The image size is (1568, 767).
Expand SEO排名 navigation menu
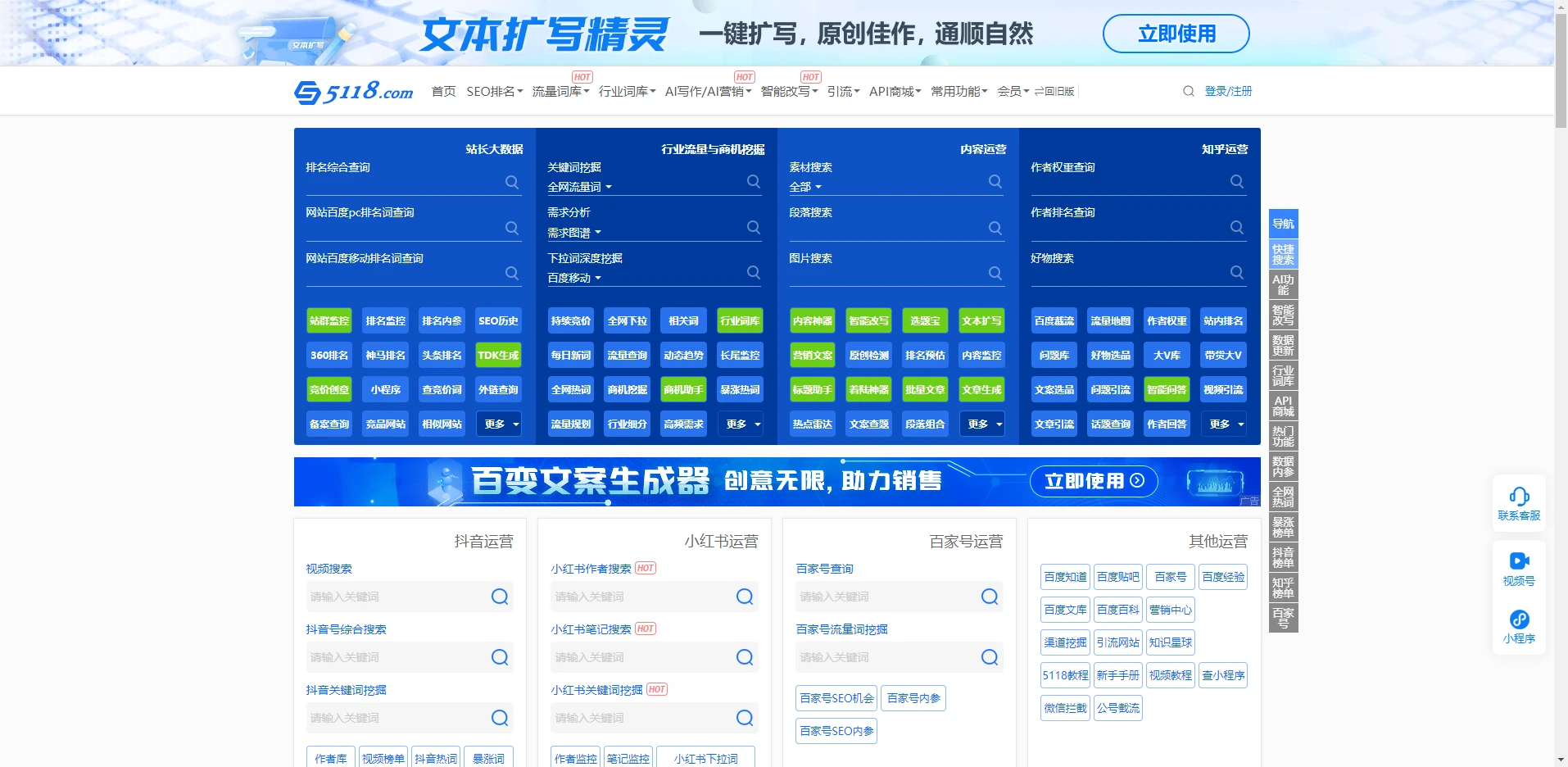pos(495,91)
